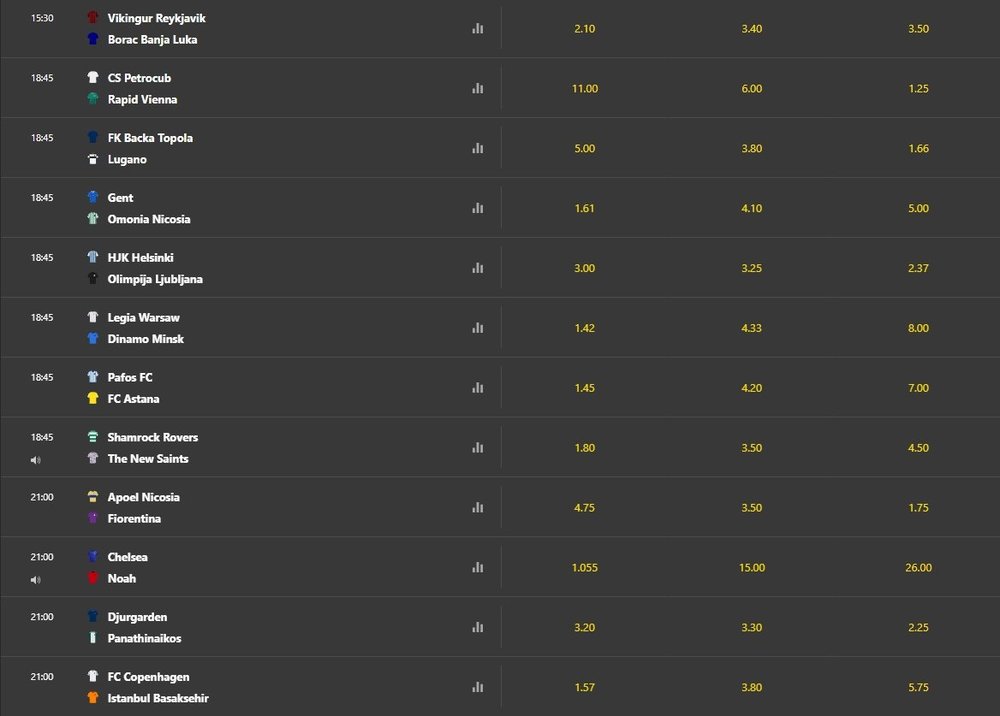This screenshot has width=1000, height=716.
Task: Open the Pafos FC match link
Action: [x=129, y=377]
